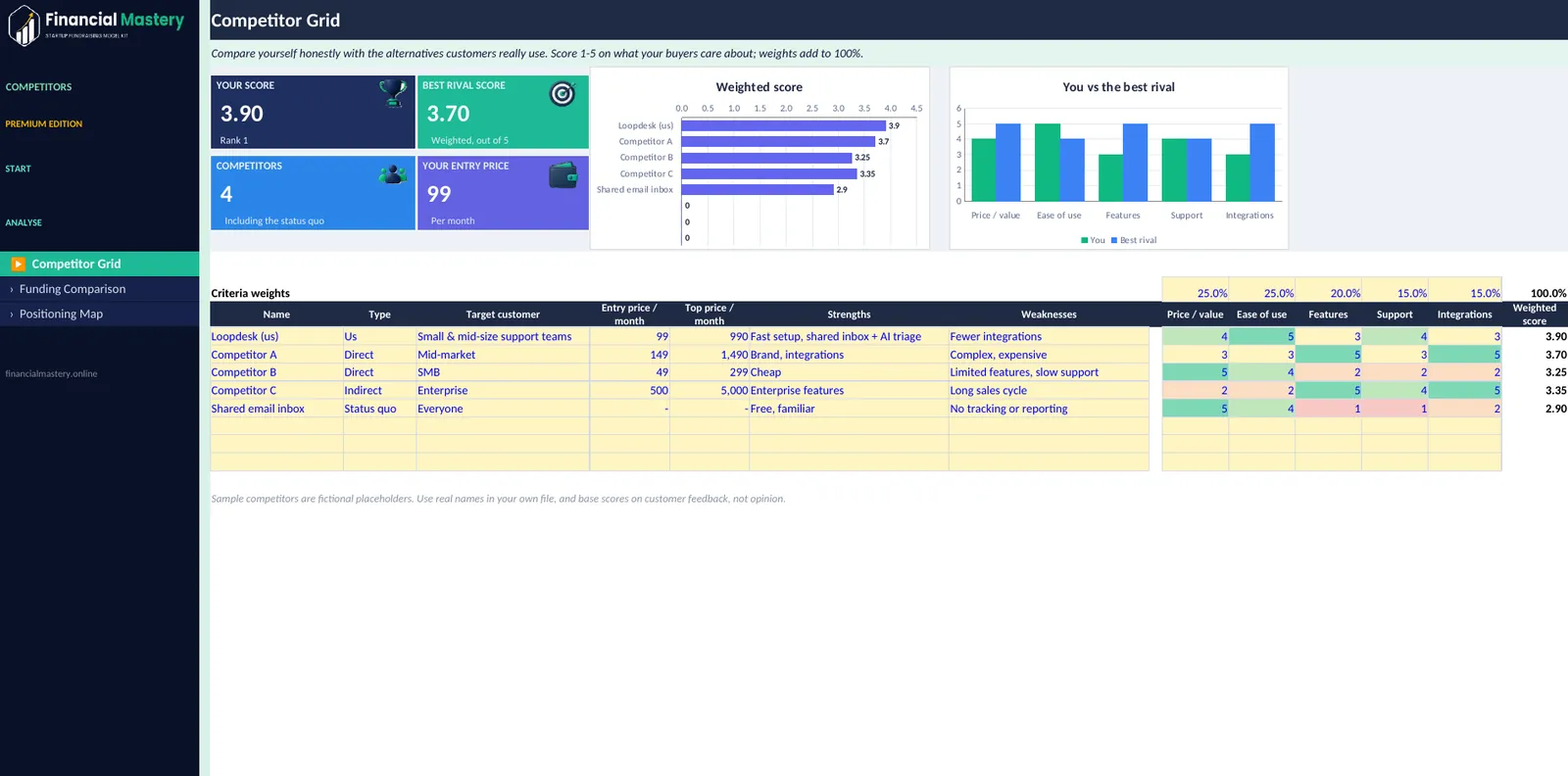
Task: Click the Weaknesses column header
Action: tap(1049, 315)
